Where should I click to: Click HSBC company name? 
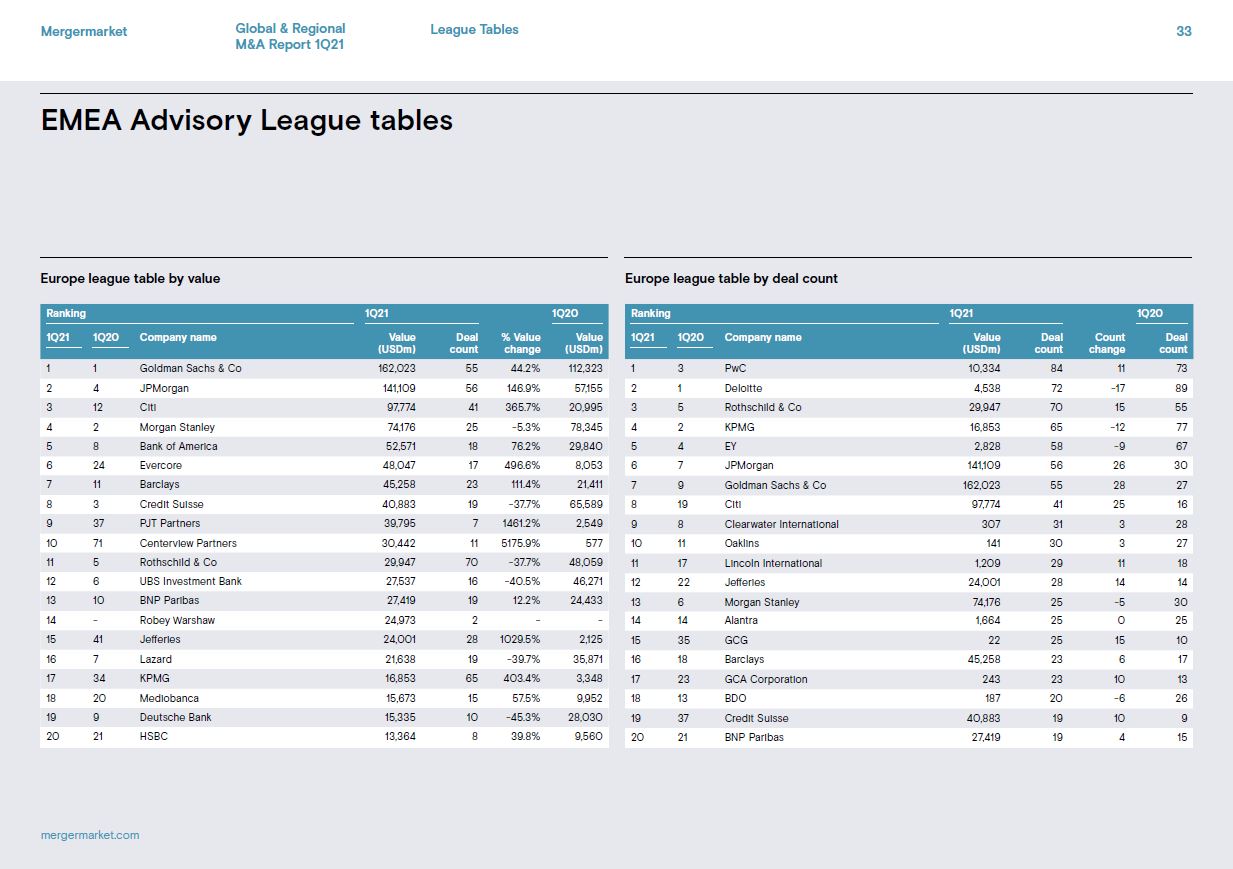click(x=153, y=737)
